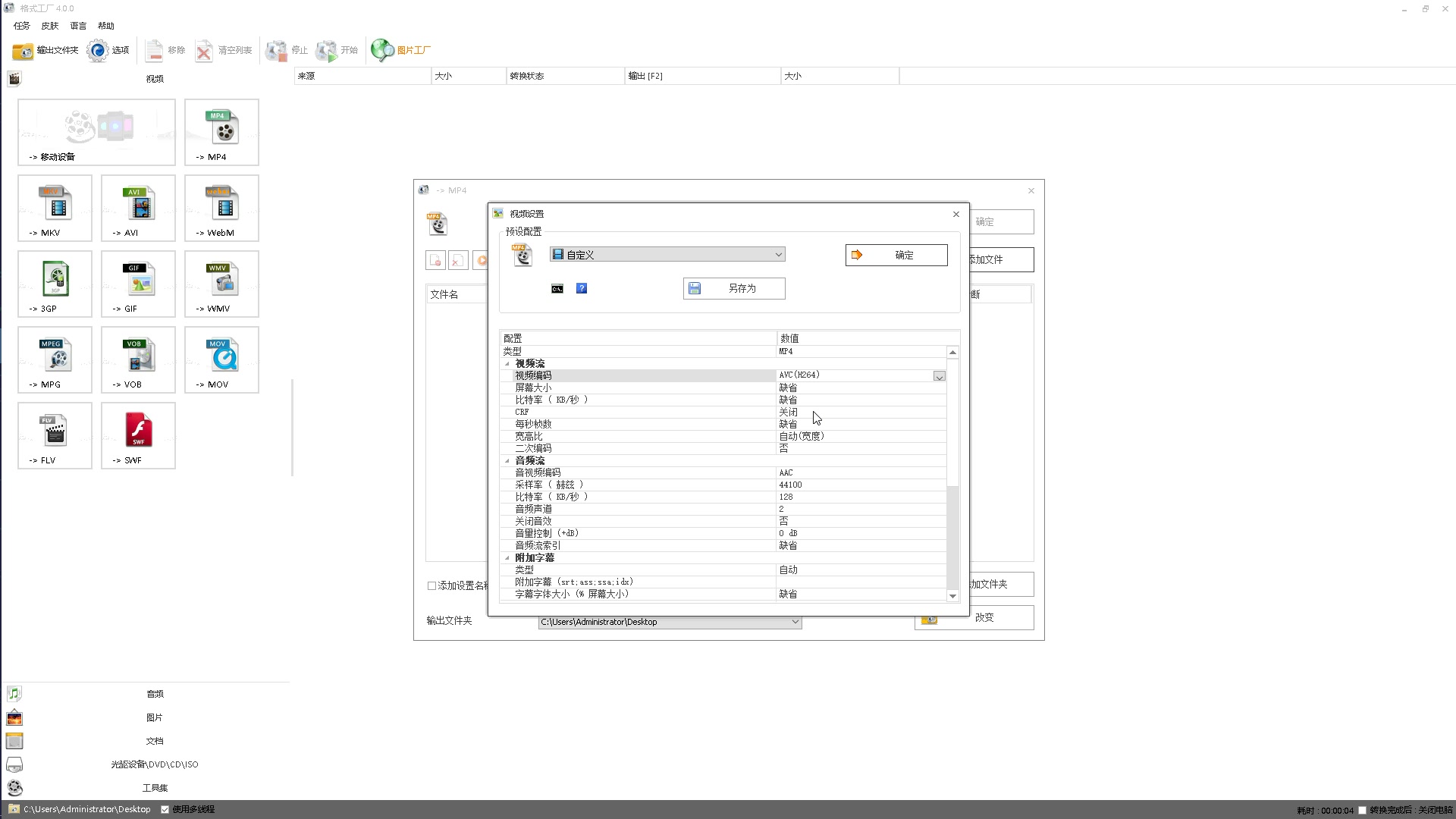The width and height of the screenshot is (1456, 819).
Task: Open the Toolset section icon
Action: pyautogui.click(x=14, y=788)
